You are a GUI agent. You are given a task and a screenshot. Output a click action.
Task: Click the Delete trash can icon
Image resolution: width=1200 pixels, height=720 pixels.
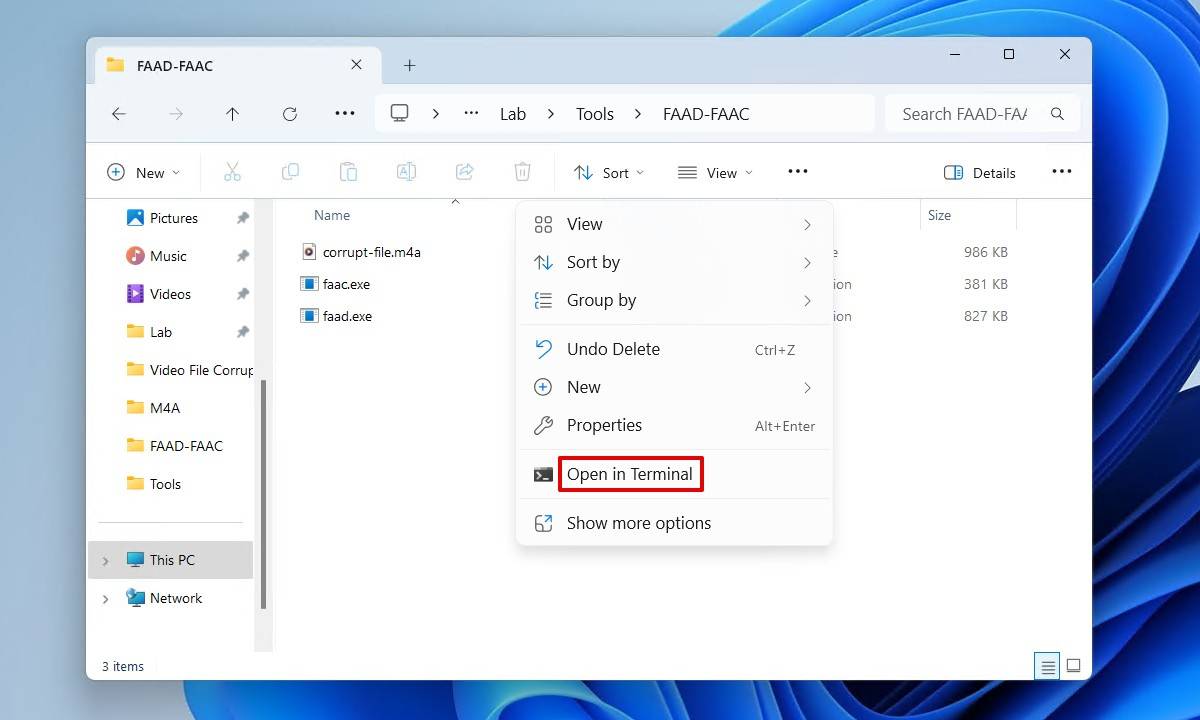(x=522, y=172)
